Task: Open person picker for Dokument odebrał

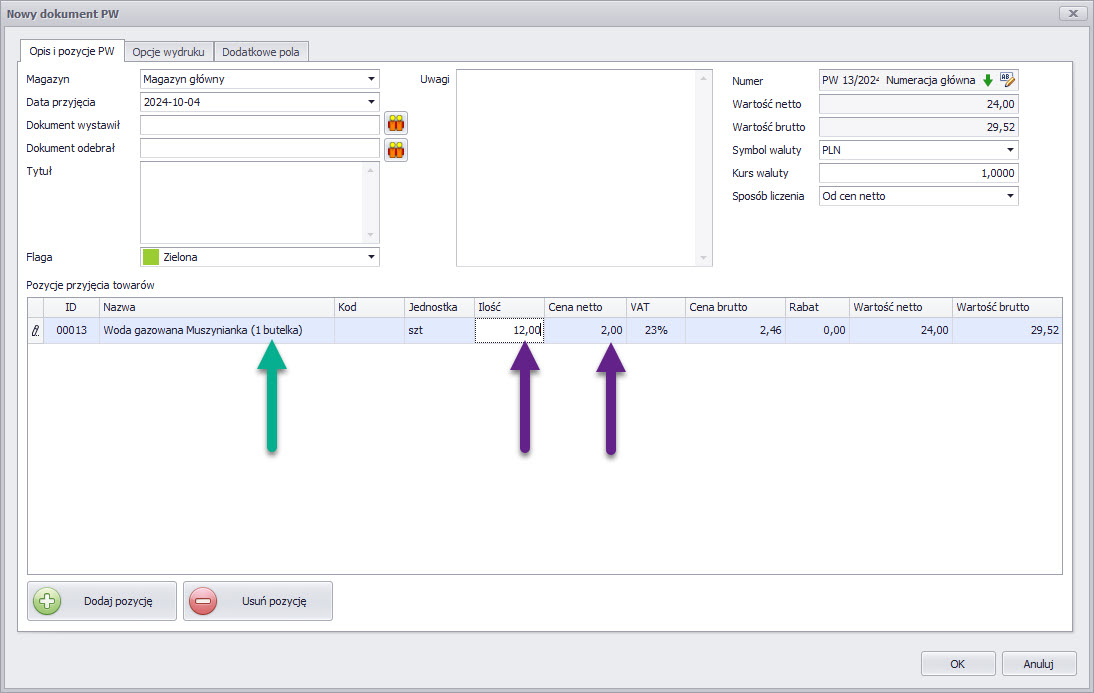Action: pyautogui.click(x=397, y=149)
